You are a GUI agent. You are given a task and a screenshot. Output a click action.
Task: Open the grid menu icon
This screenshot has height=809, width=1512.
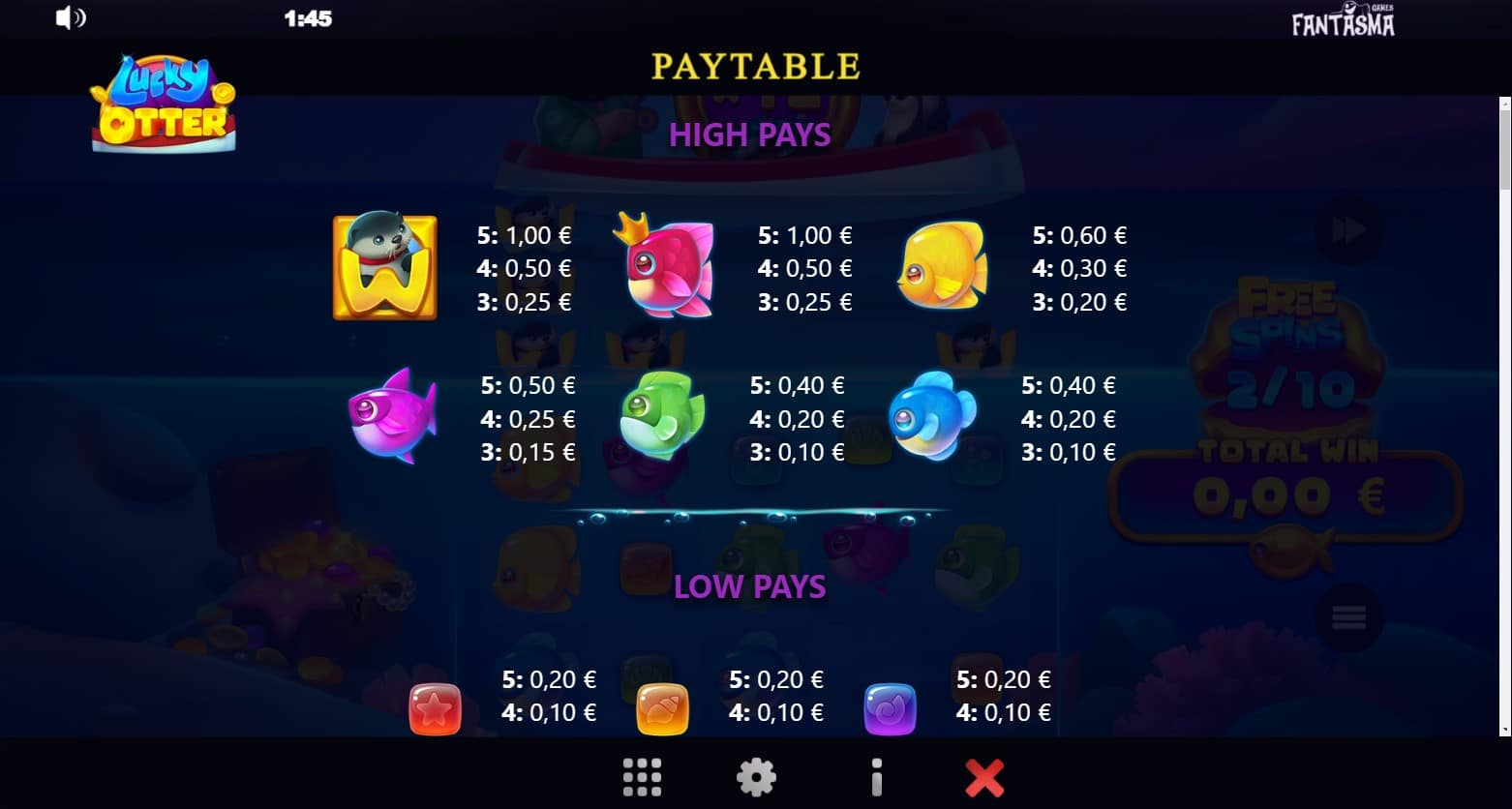click(x=642, y=777)
